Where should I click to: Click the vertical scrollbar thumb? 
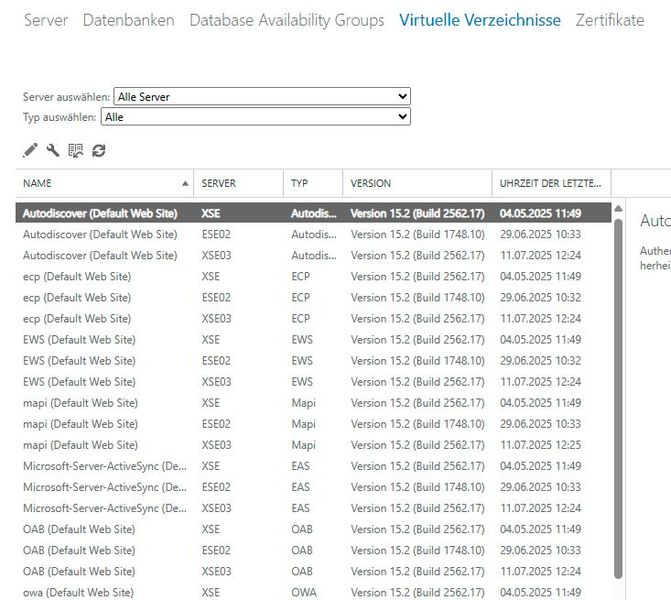[x=618, y=398]
